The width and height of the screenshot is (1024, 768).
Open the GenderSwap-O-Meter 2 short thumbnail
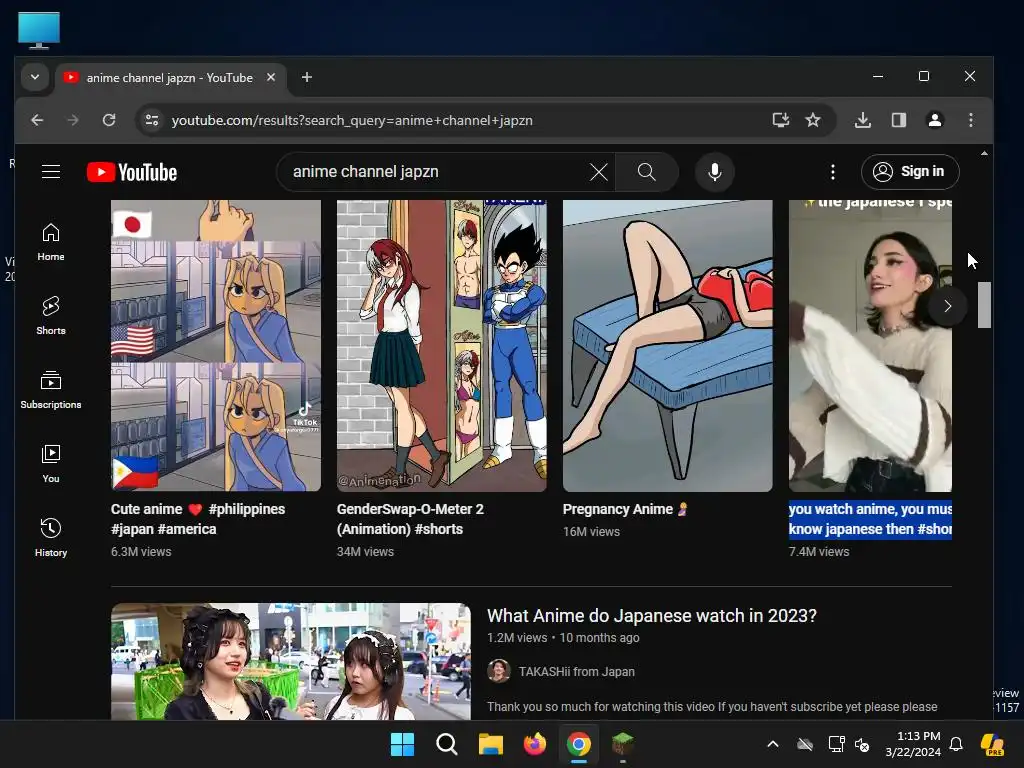click(441, 345)
